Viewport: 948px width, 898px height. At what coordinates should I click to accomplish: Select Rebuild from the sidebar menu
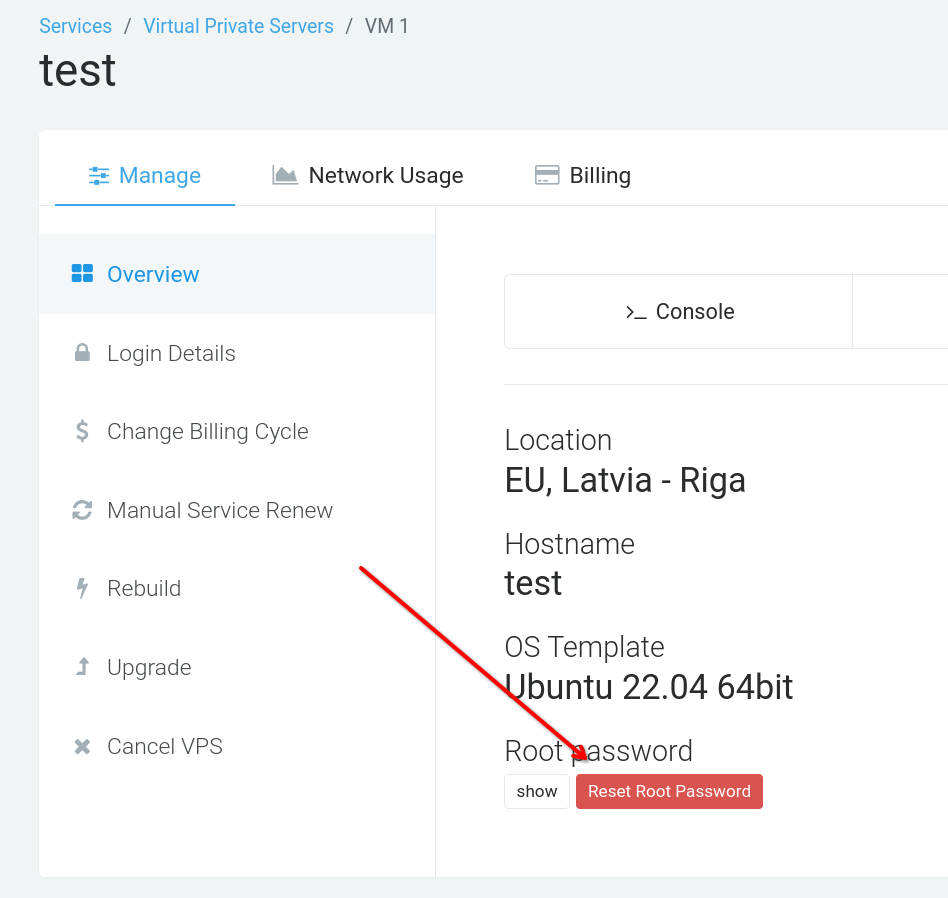click(x=143, y=588)
